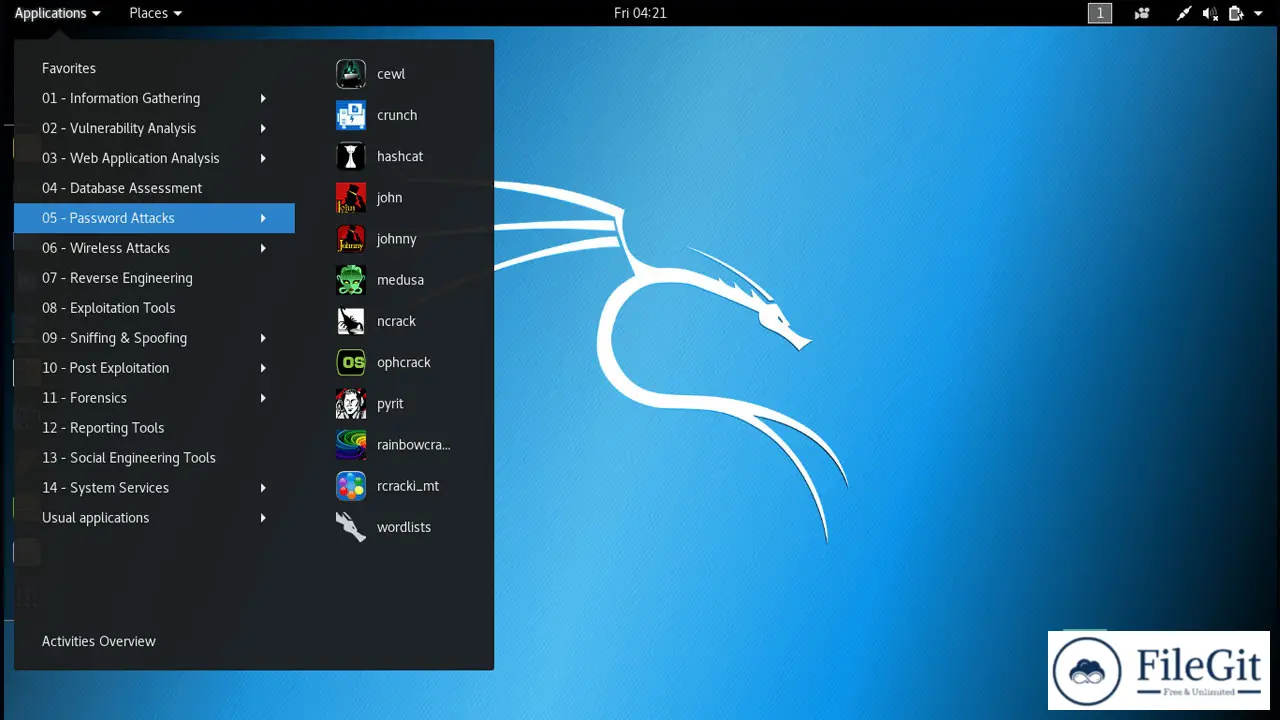Click the hashcat text label

[400, 156]
